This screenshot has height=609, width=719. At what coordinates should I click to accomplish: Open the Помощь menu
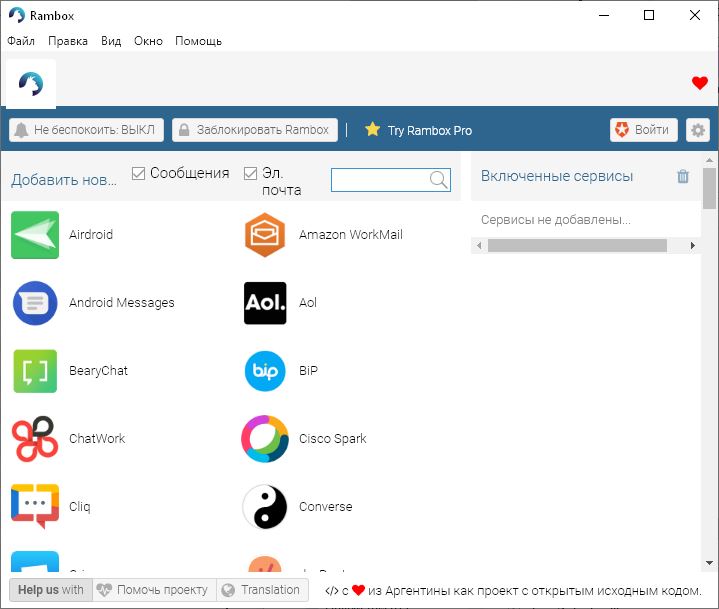coord(198,41)
